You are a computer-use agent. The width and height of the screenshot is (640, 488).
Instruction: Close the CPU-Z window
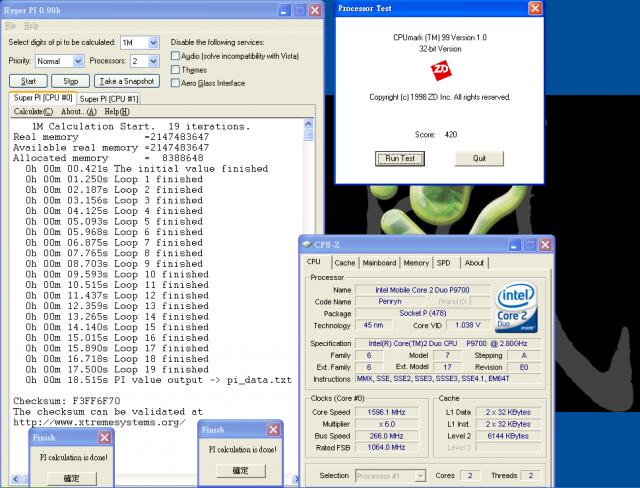pos(545,245)
